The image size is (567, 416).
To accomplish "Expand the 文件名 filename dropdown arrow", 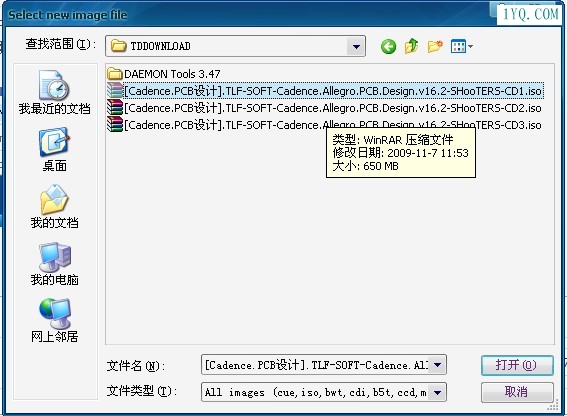I will pos(437,365).
